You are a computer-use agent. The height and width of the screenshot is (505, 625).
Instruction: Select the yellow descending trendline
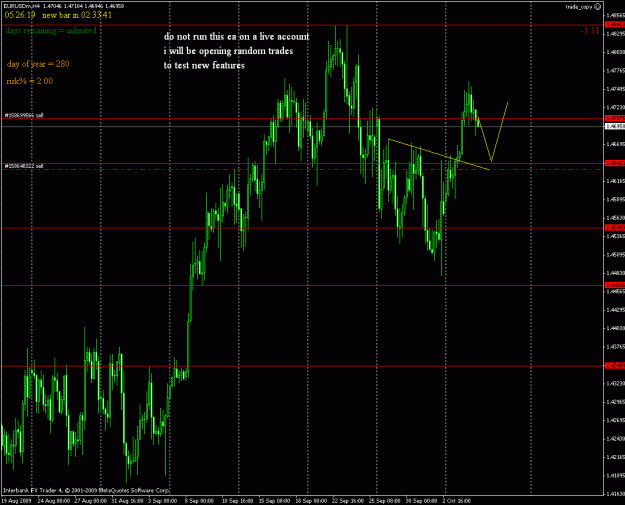(x=438, y=154)
